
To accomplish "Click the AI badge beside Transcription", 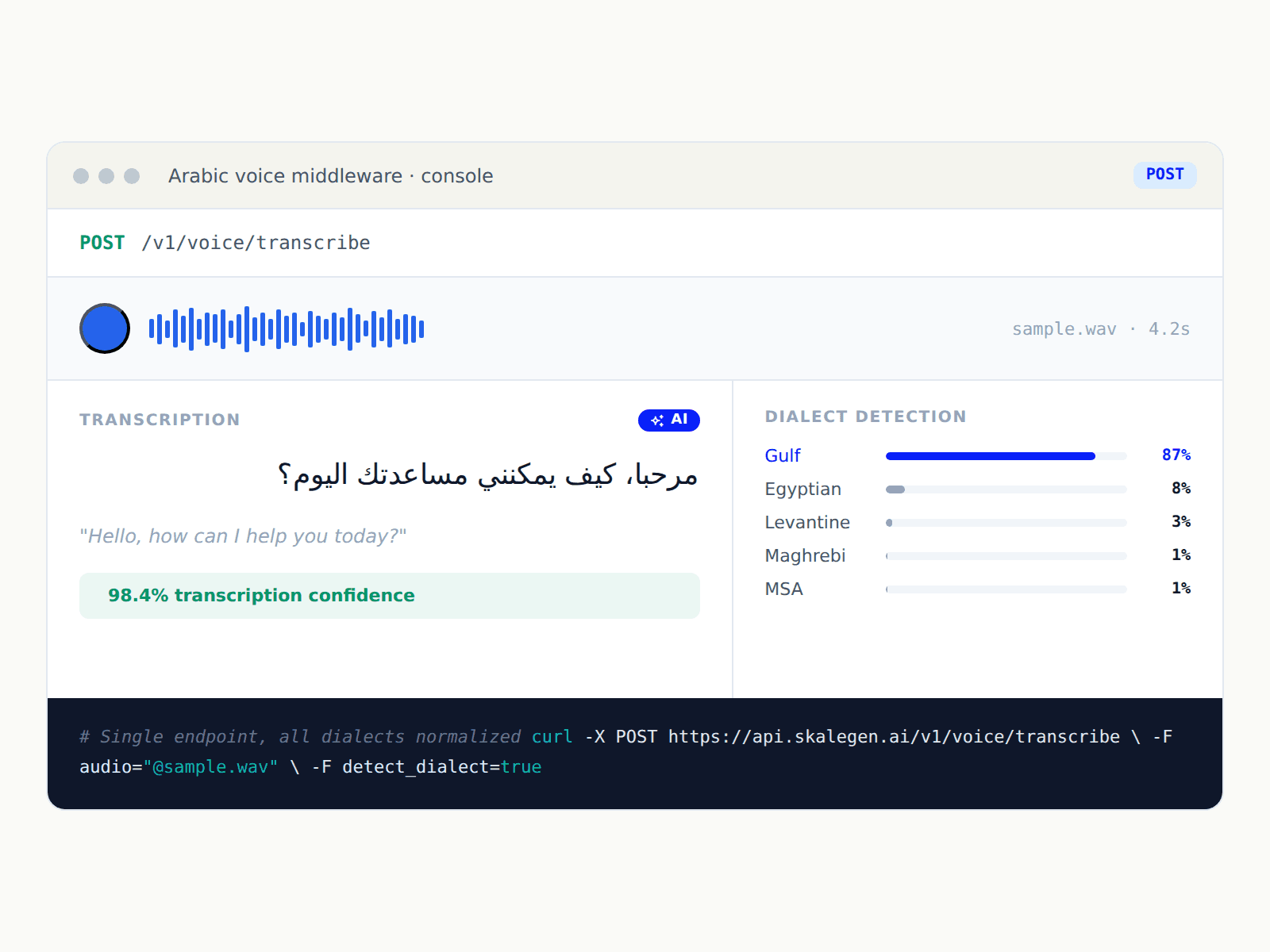I will point(668,420).
